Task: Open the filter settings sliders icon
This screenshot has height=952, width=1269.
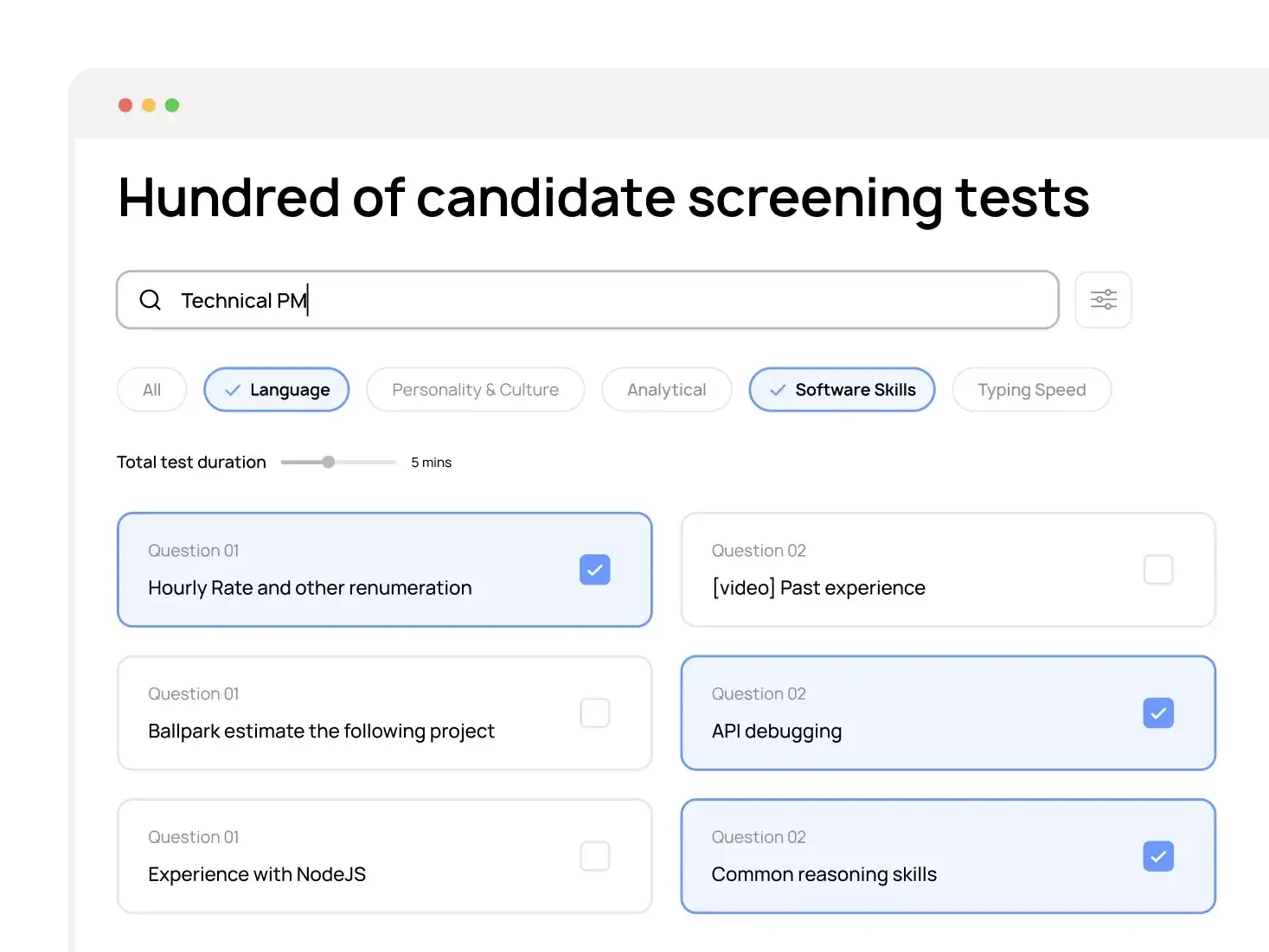Action: coord(1103,300)
